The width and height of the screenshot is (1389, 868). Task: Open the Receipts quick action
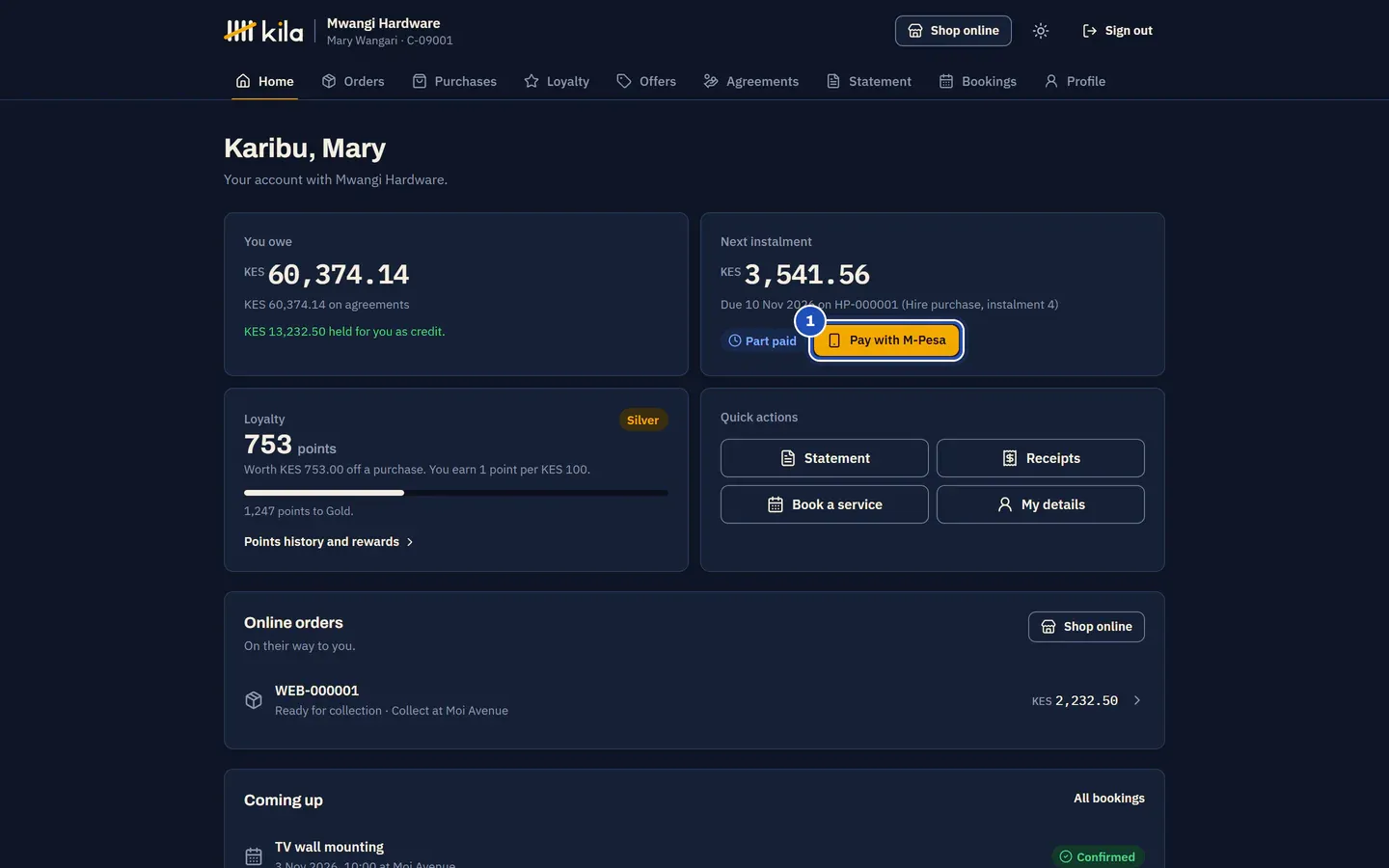click(x=1041, y=458)
